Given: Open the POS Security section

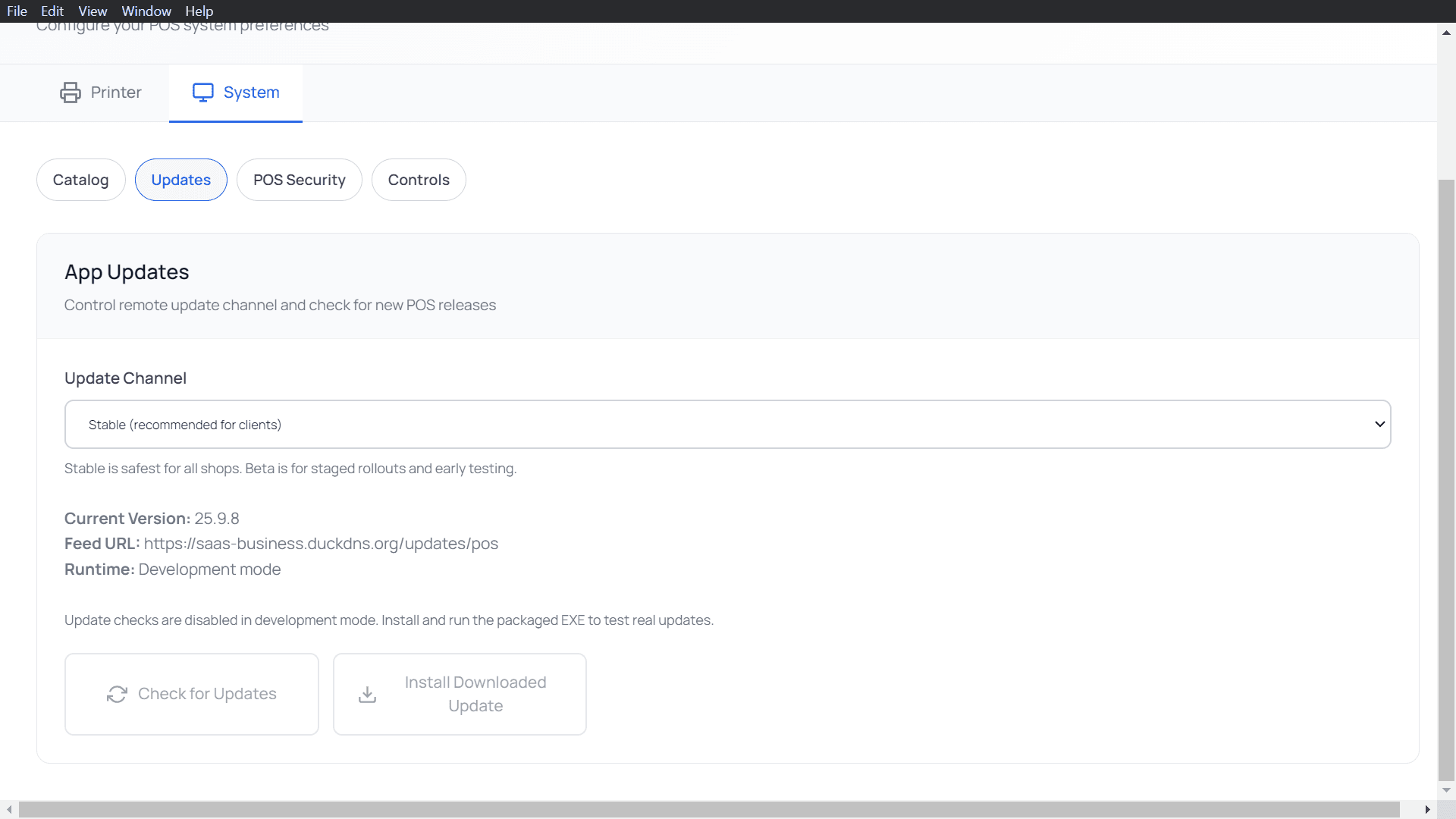Looking at the screenshot, I should (300, 180).
